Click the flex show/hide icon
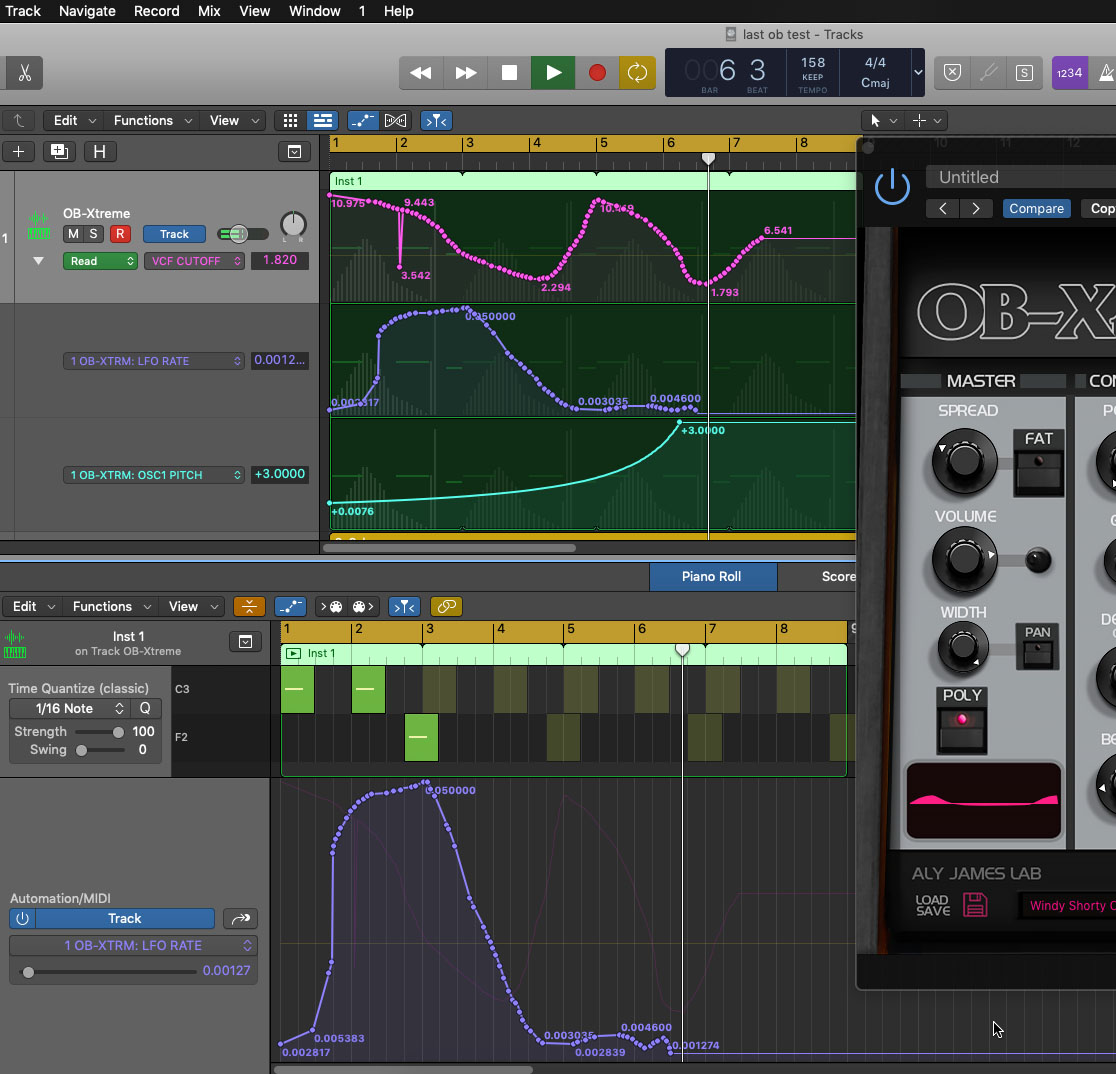Image resolution: width=1116 pixels, height=1074 pixels. (x=395, y=121)
